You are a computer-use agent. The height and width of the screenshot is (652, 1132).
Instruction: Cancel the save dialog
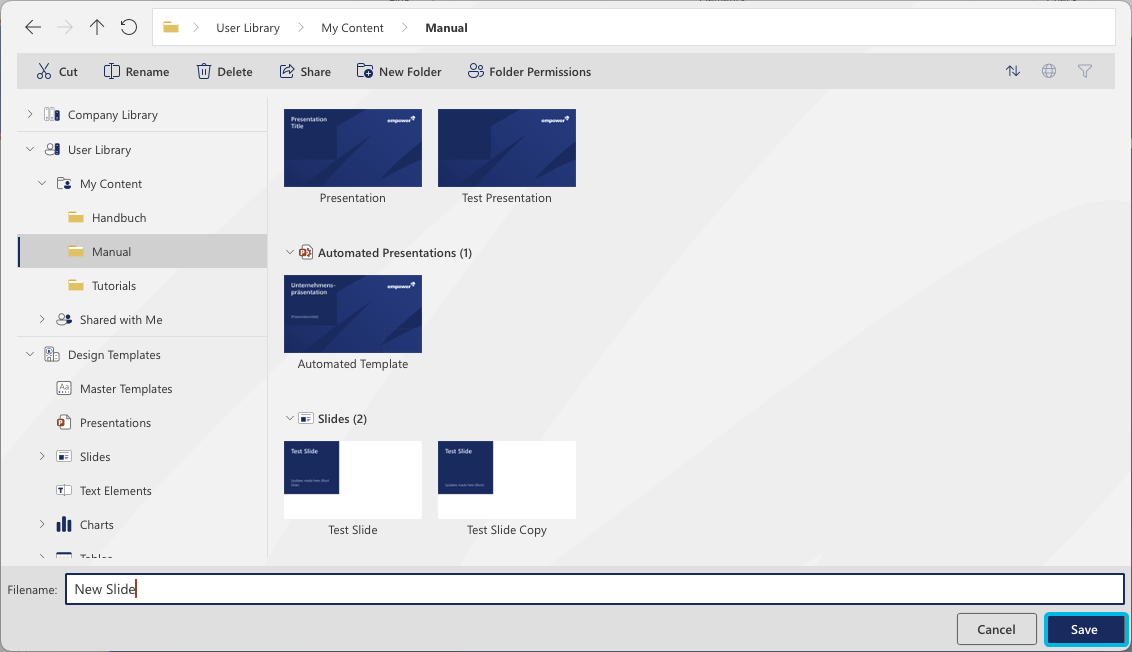click(x=996, y=630)
